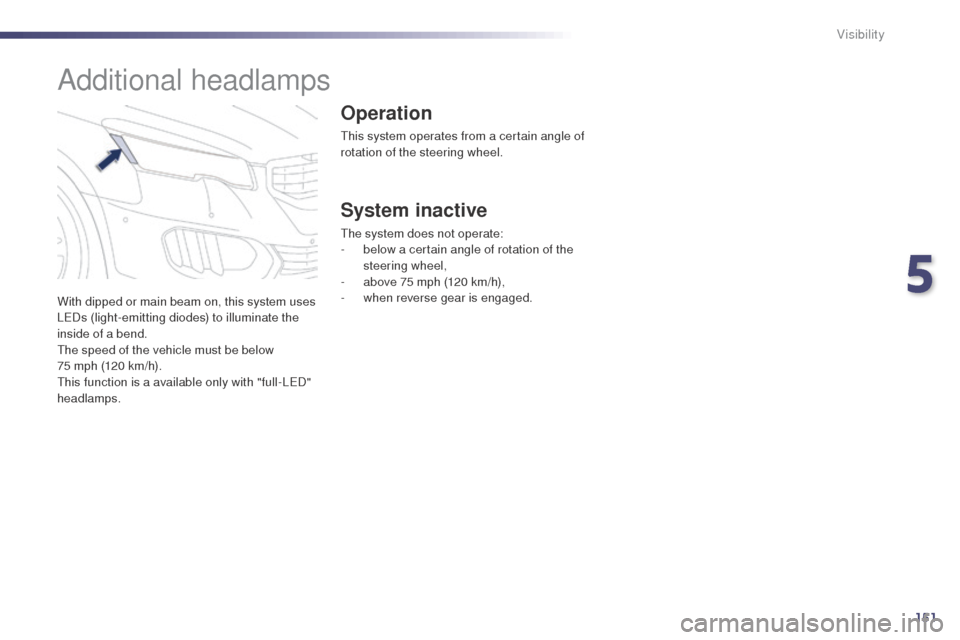960x640 pixels.
Task: Click "This function is a available only" sentence
Action: (184, 390)
